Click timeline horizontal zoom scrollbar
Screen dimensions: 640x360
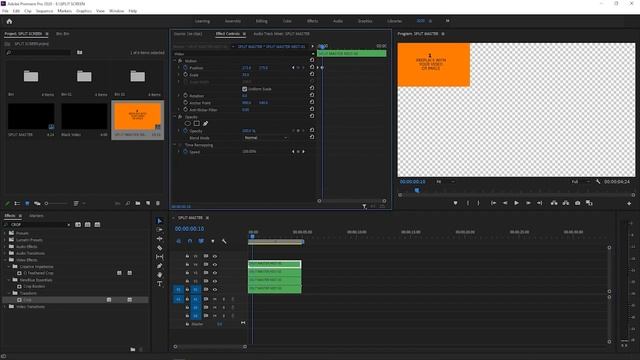pos(210,347)
